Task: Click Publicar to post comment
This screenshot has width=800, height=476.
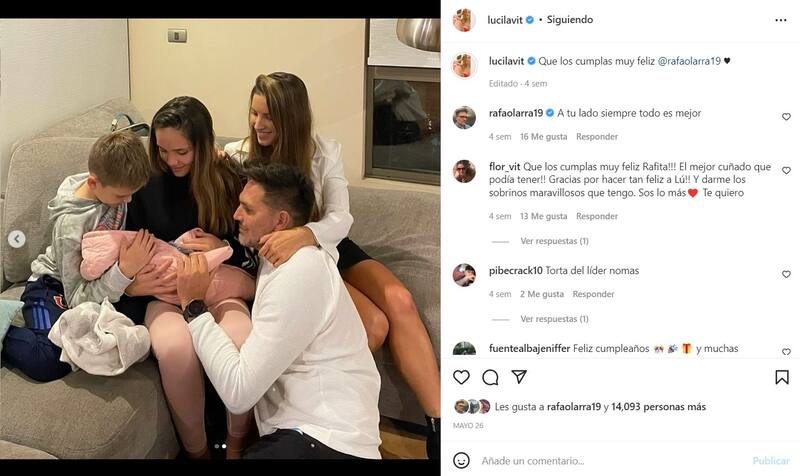Action: coord(771,460)
